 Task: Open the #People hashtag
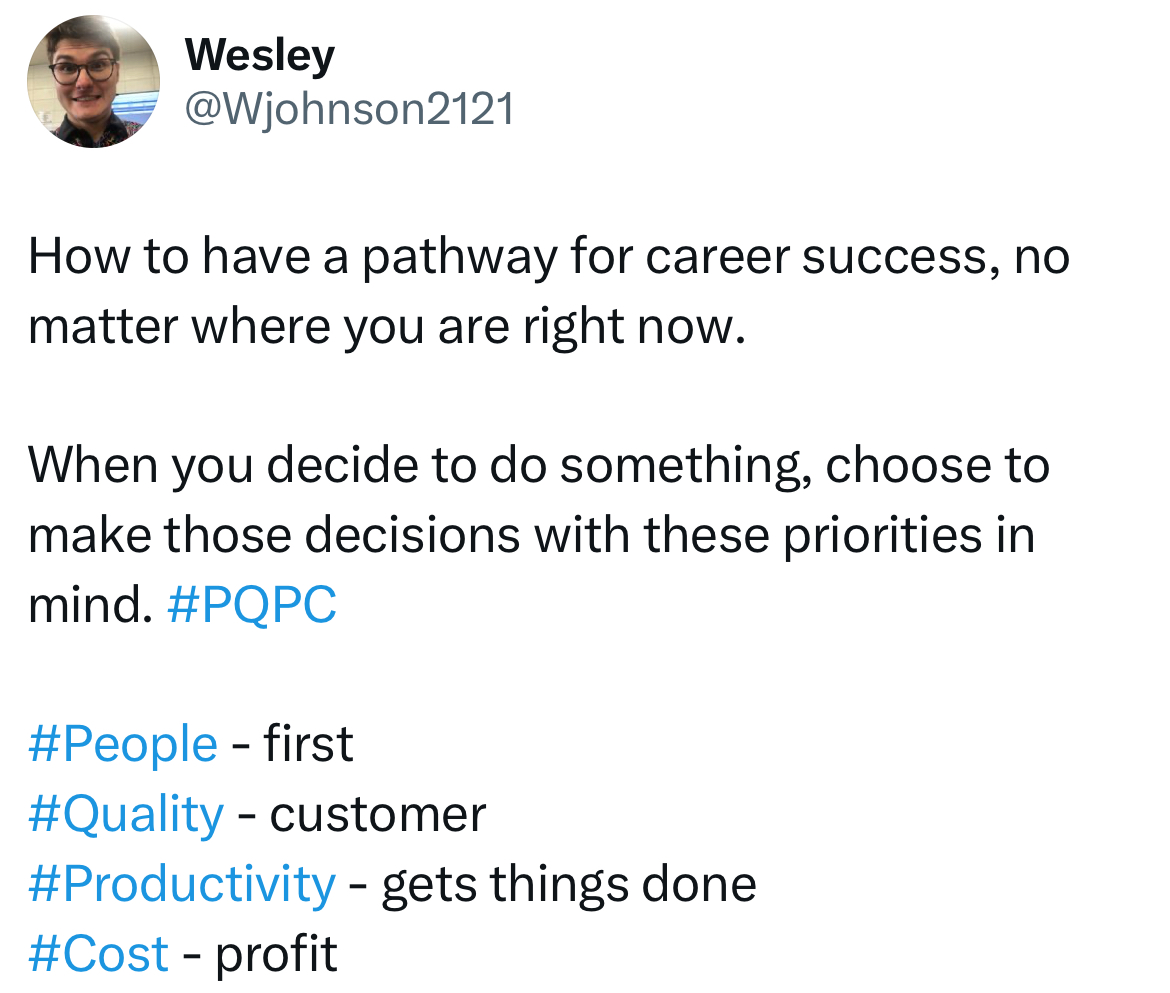pos(123,745)
